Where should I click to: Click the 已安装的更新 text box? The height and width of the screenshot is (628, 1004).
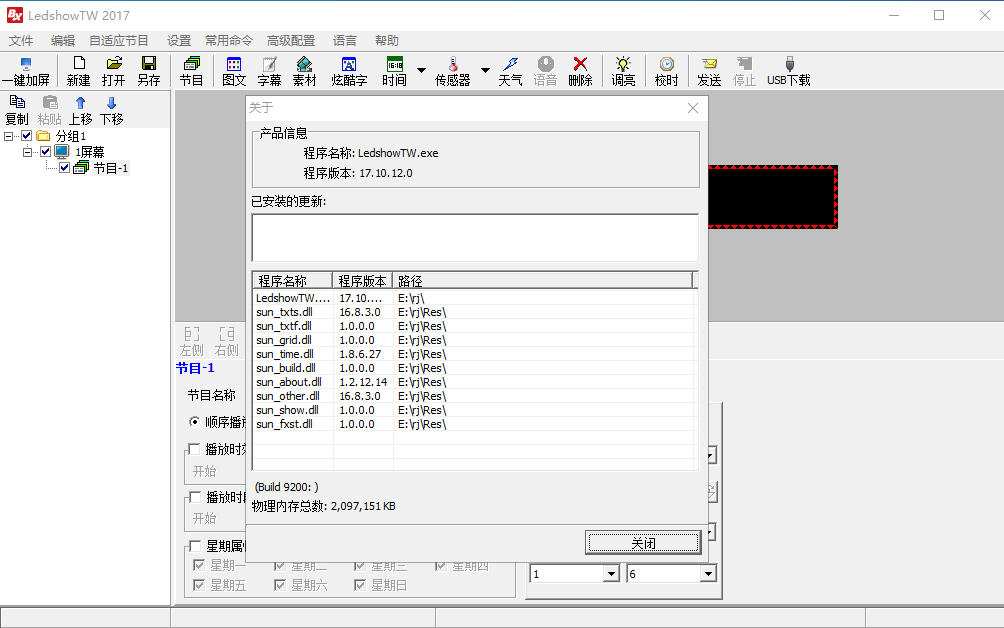[x=475, y=238]
